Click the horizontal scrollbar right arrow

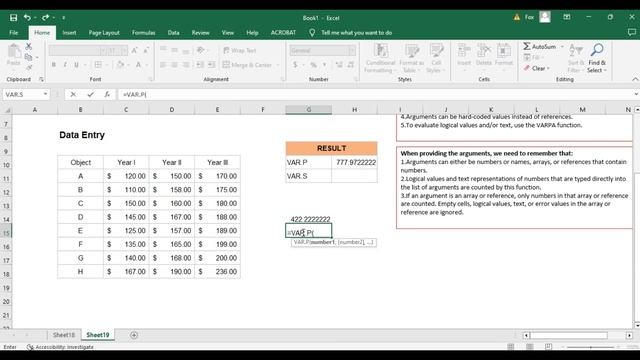coord(629,335)
